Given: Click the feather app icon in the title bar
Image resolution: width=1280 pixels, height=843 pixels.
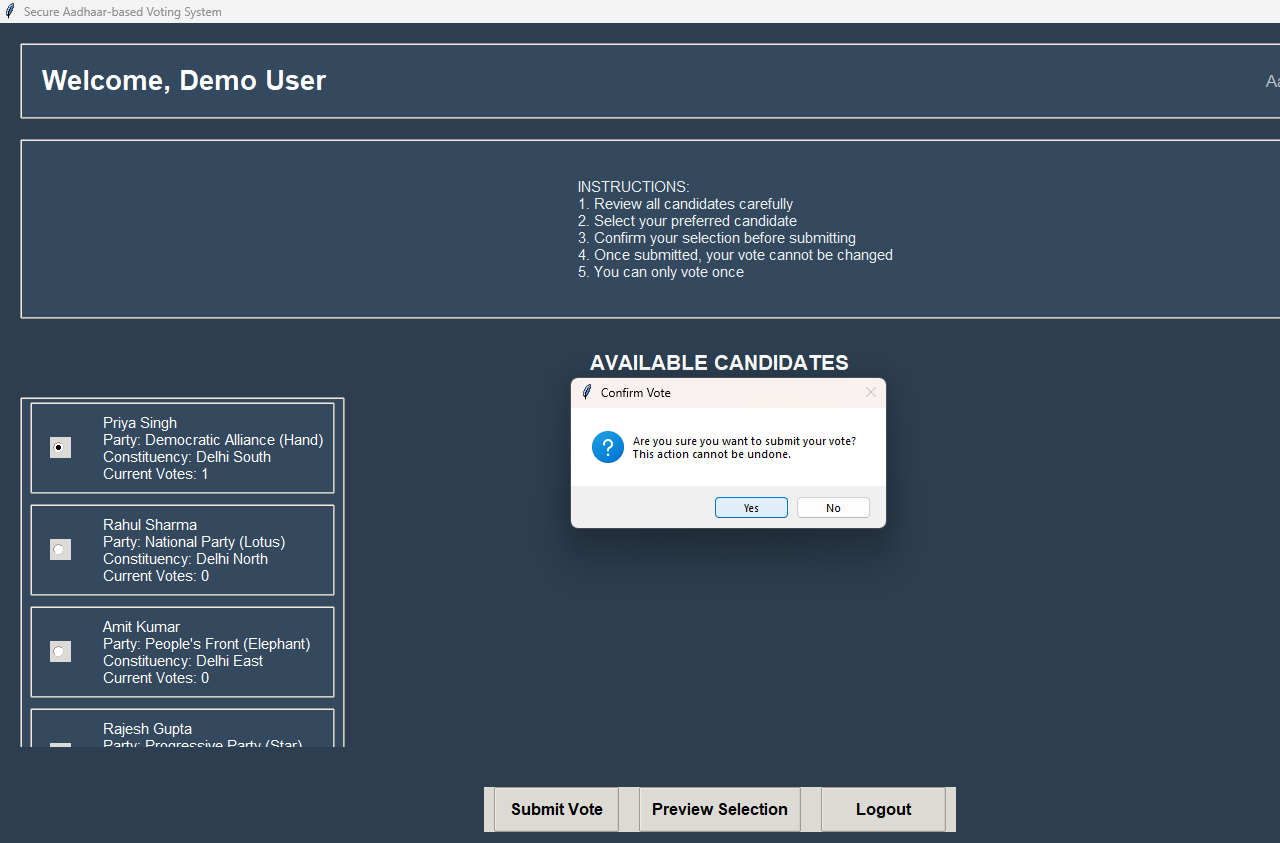Looking at the screenshot, I should pos(10,12).
